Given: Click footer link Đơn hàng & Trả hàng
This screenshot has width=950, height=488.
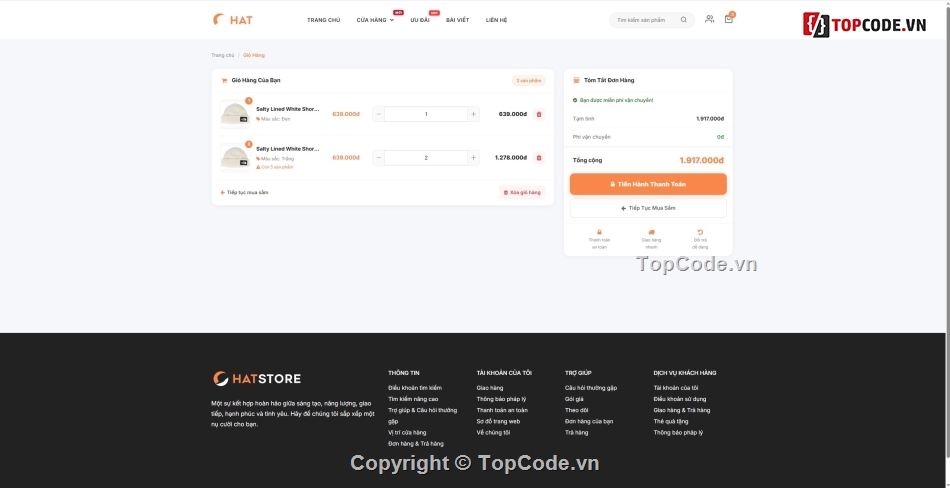Looking at the screenshot, I should [416, 444].
